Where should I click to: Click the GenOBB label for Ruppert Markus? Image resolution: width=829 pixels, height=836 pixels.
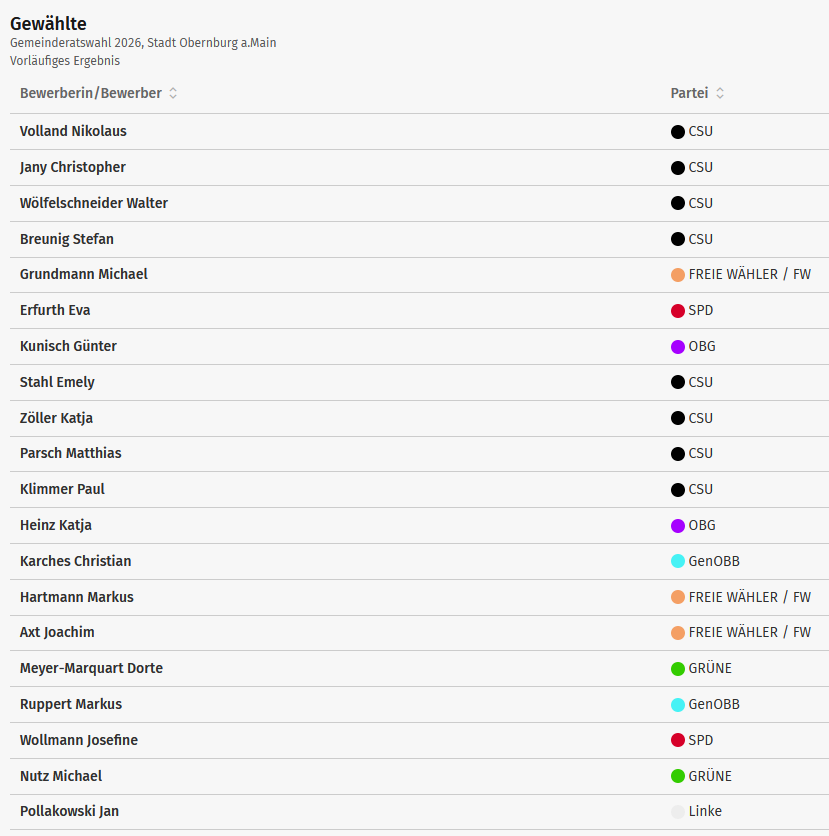tap(714, 704)
